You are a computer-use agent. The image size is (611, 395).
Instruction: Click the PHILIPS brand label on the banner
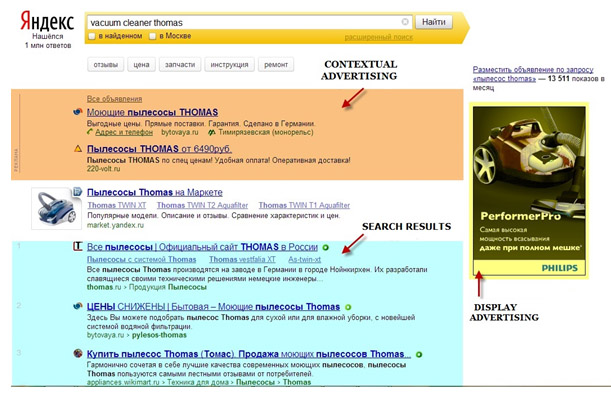[x=560, y=268]
